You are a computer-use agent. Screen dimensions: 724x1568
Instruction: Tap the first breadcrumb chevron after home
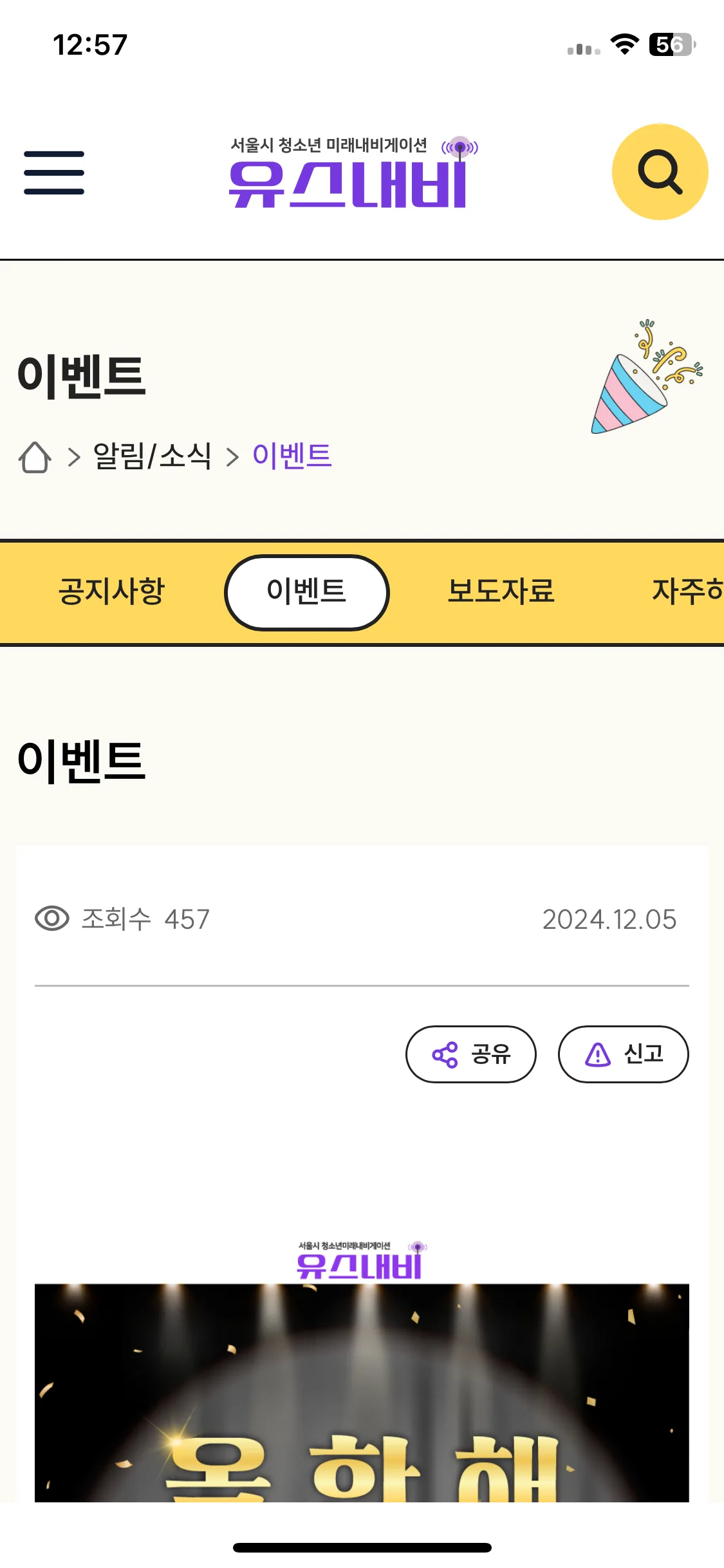[75, 458]
